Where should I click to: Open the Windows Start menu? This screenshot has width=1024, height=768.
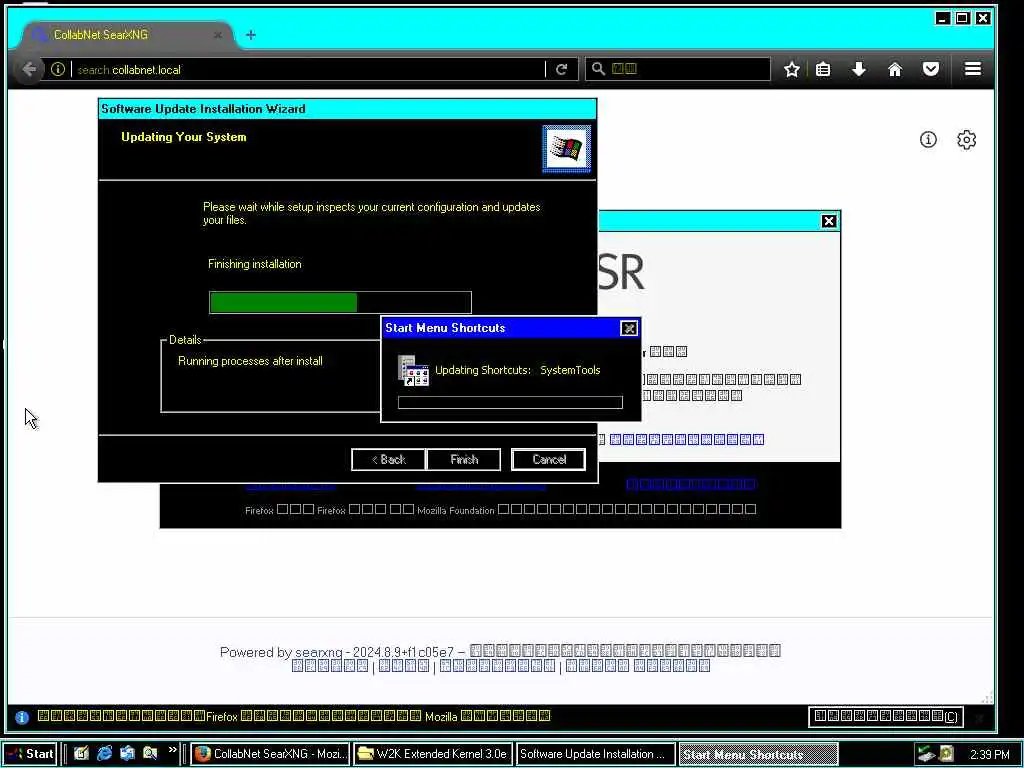(31, 754)
